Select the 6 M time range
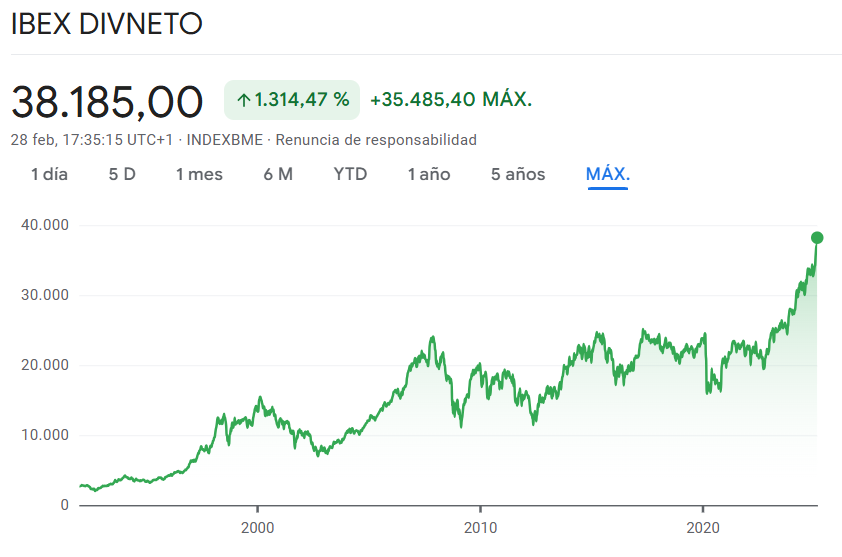The width and height of the screenshot is (842, 557). pos(278,174)
